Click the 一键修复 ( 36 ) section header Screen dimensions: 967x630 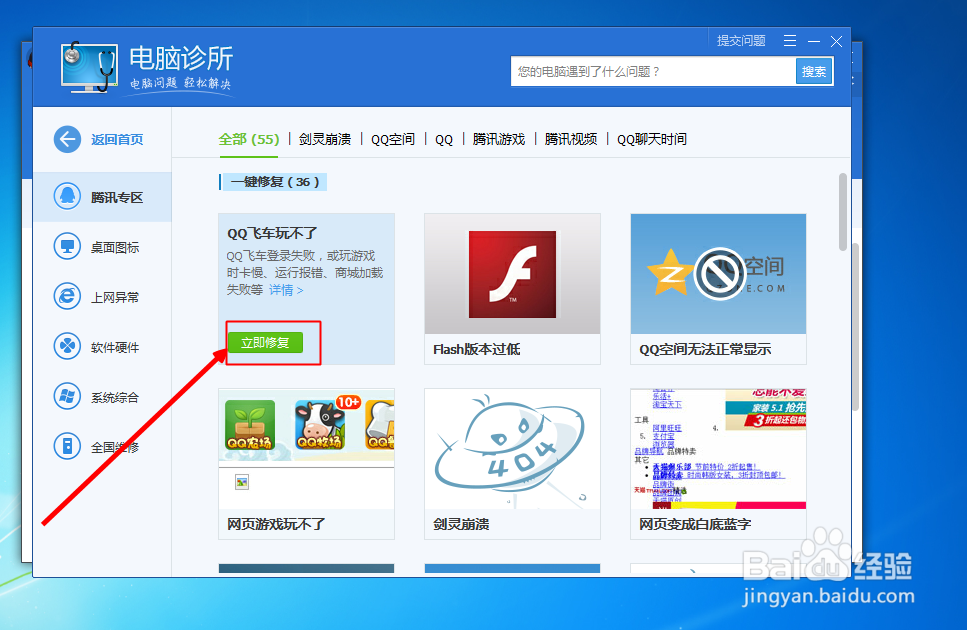click(274, 182)
